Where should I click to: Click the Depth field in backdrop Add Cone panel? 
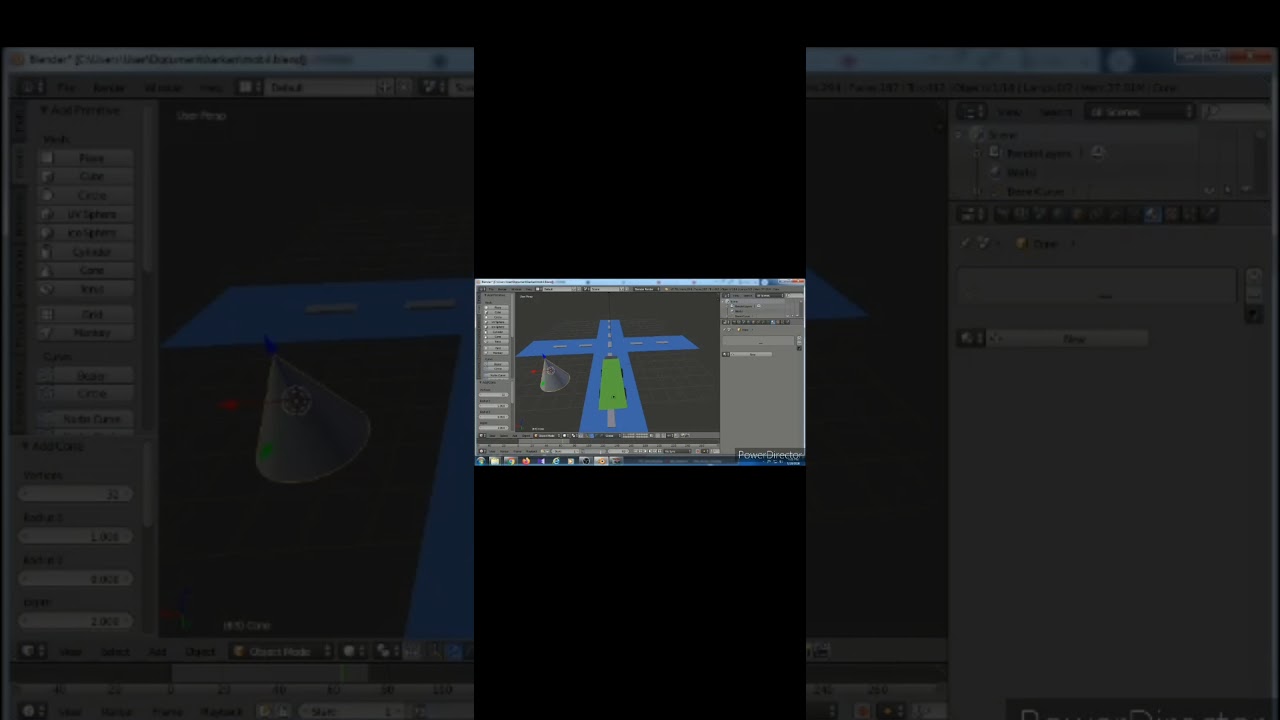(76, 621)
